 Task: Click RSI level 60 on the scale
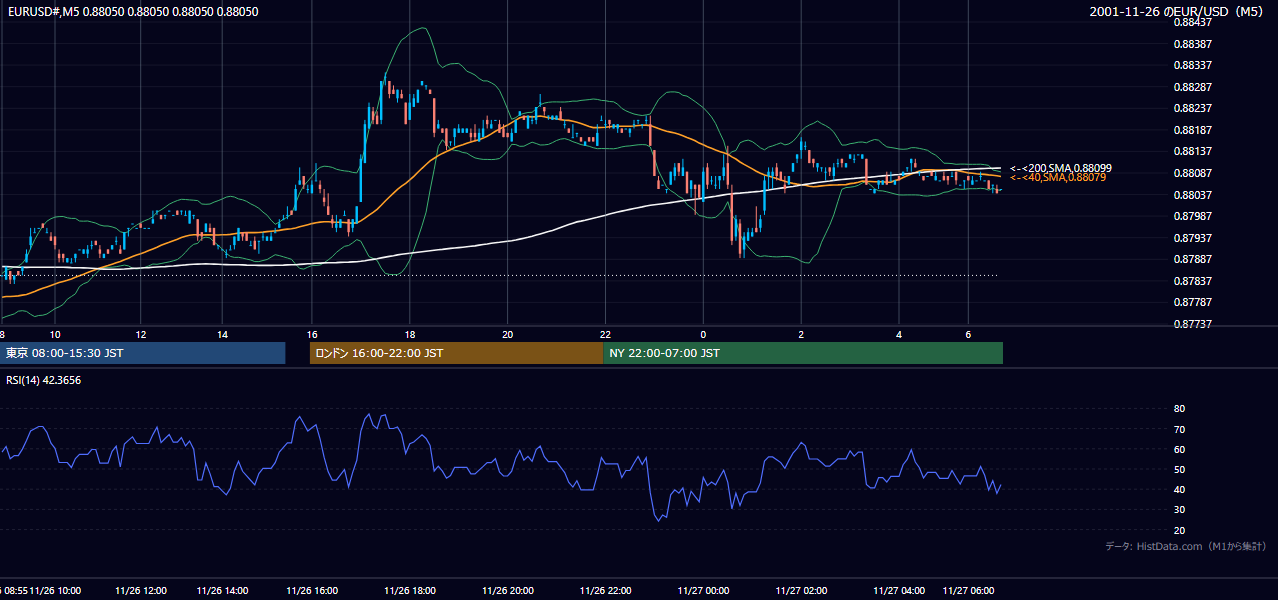pyautogui.click(x=1179, y=449)
